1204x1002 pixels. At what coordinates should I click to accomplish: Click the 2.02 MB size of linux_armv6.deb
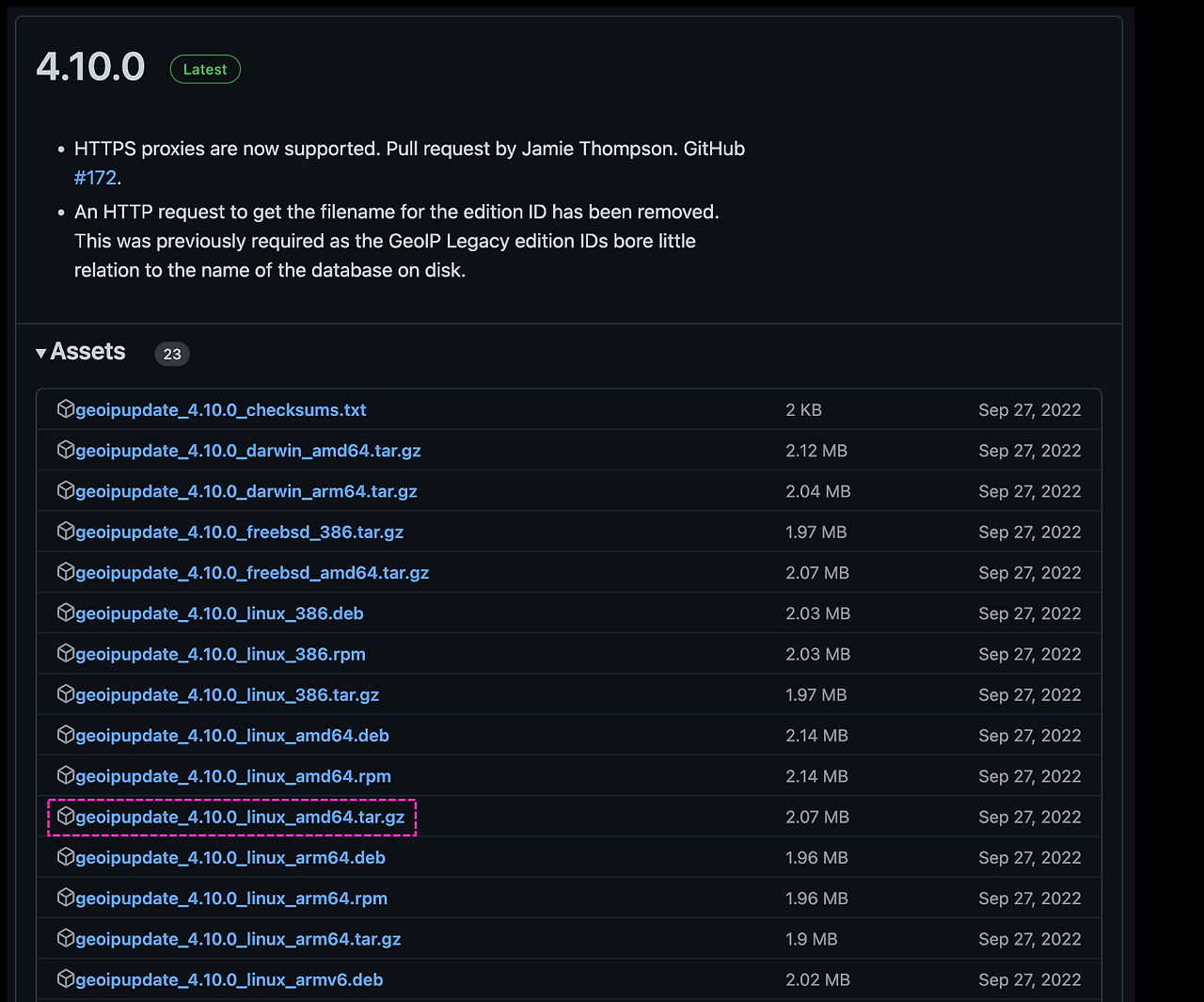818,979
